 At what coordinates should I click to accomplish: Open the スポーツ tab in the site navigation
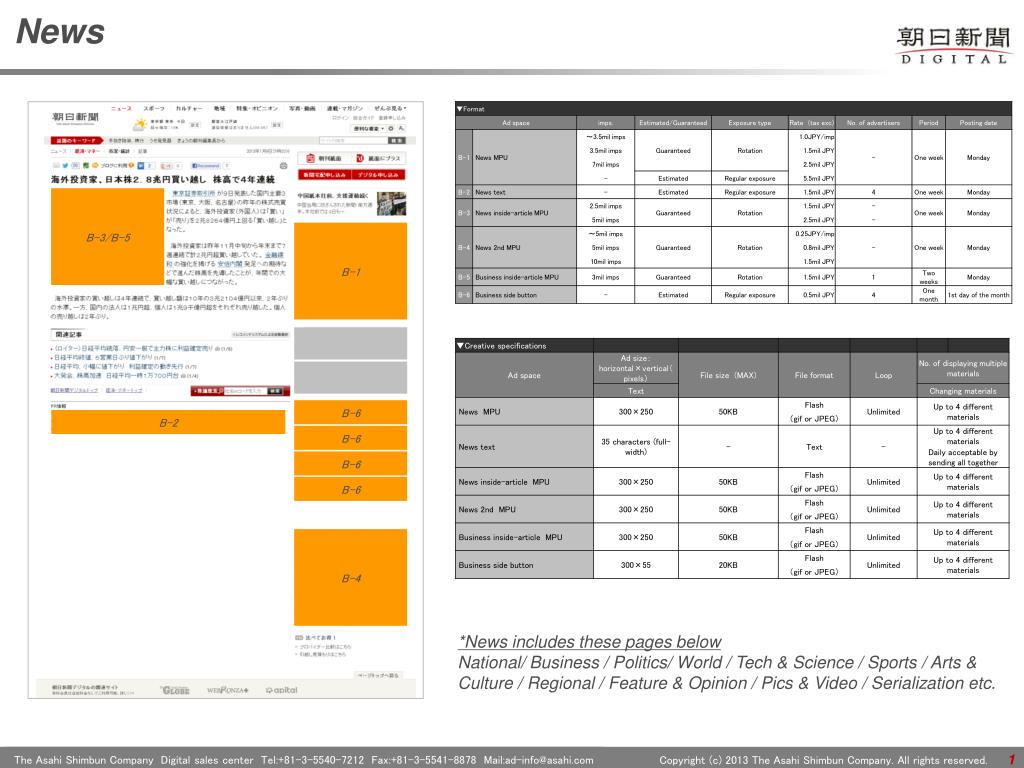click(154, 108)
